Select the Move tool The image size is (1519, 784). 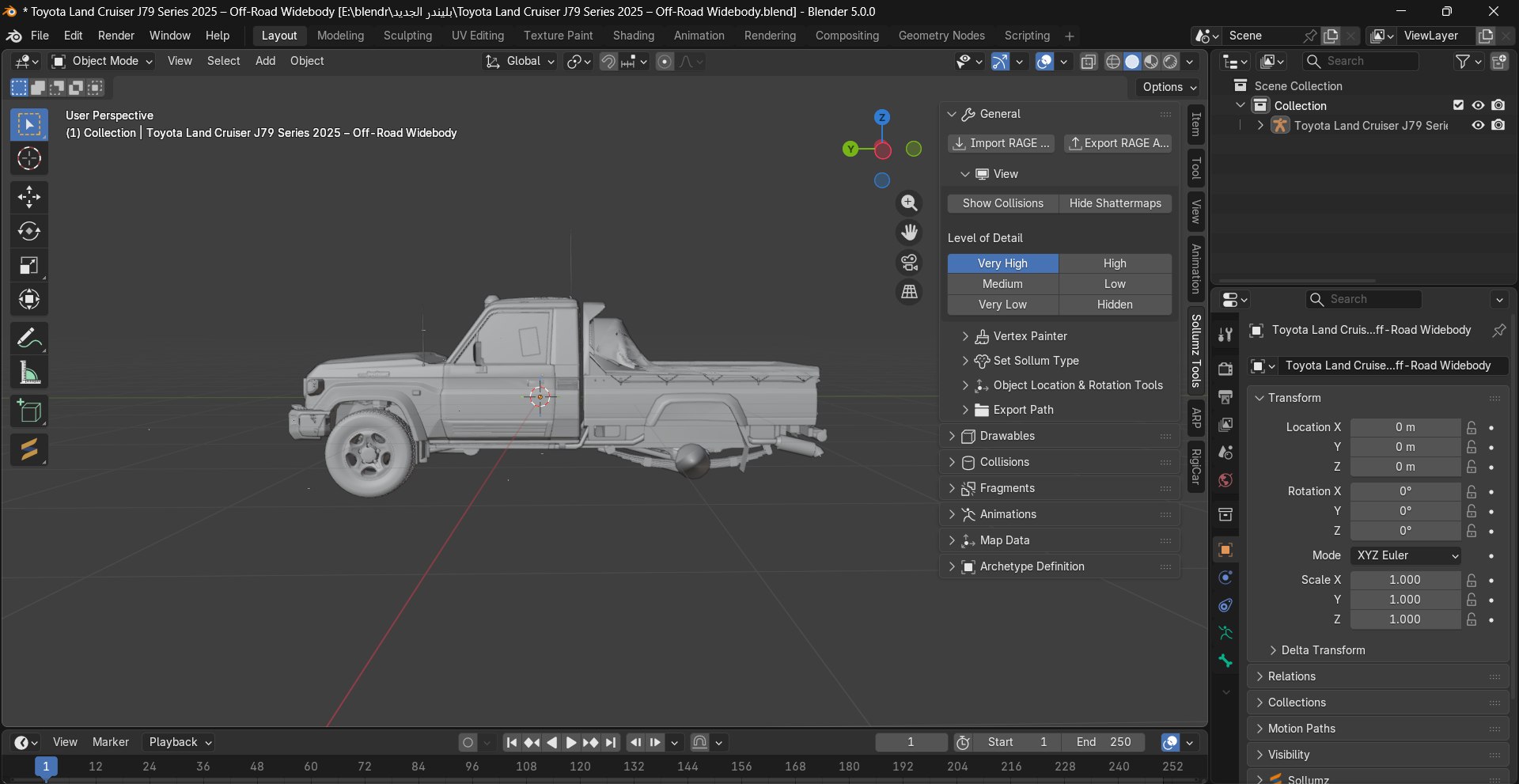tap(29, 196)
